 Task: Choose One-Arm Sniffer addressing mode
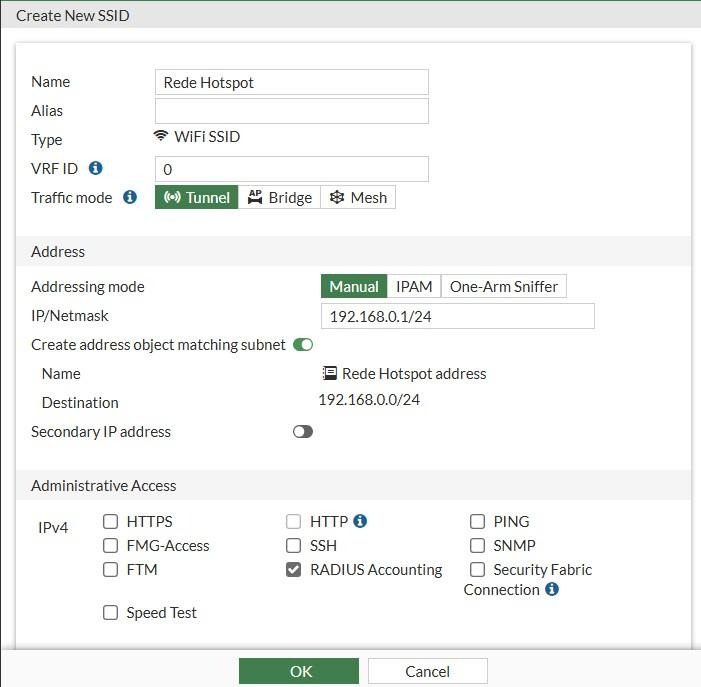click(x=504, y=287)
